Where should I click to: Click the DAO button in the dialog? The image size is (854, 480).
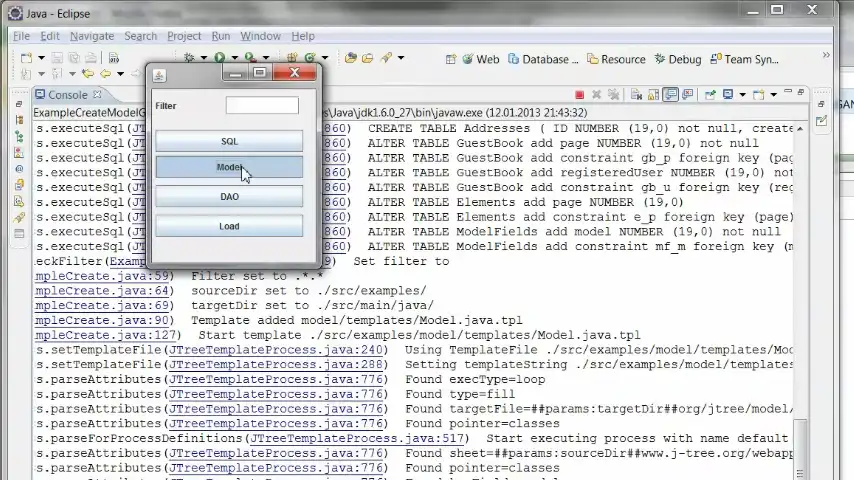[x=229, y=197]
